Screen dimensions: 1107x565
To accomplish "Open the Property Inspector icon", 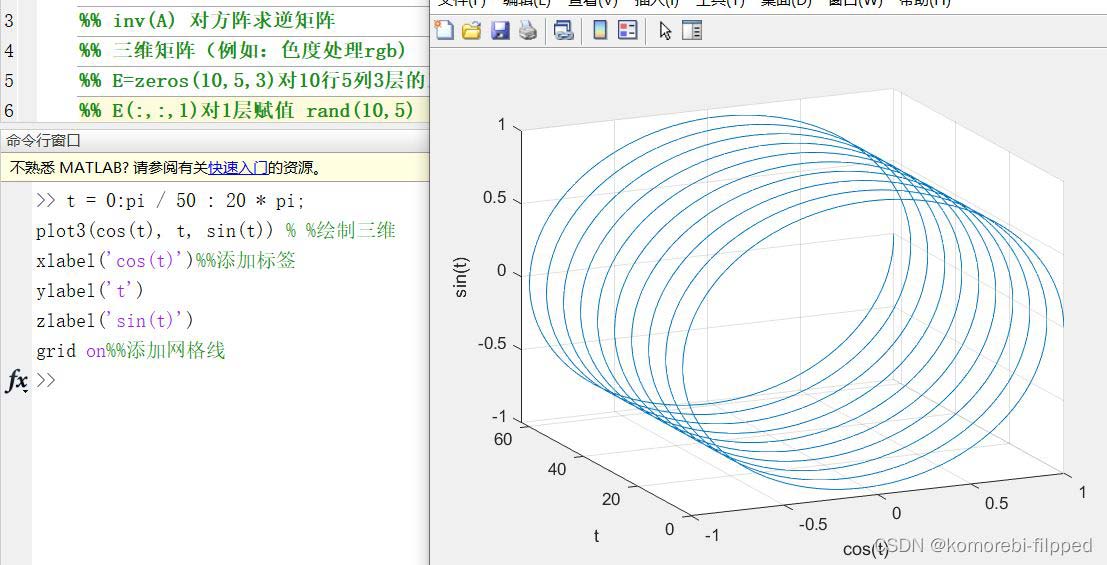I will 692,31.
